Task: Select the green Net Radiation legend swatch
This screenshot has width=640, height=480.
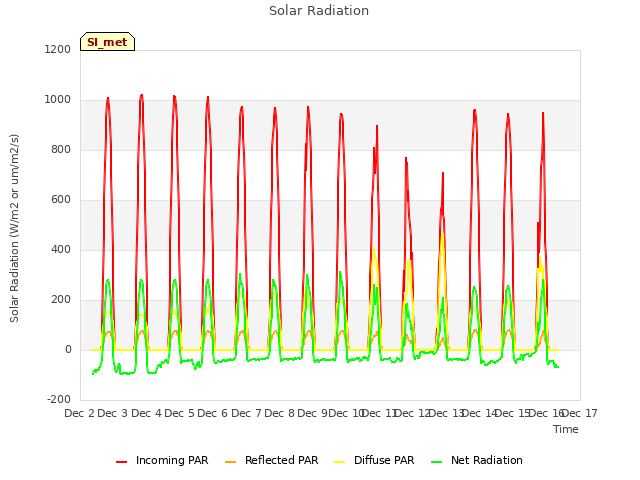Action: (437, 462)
